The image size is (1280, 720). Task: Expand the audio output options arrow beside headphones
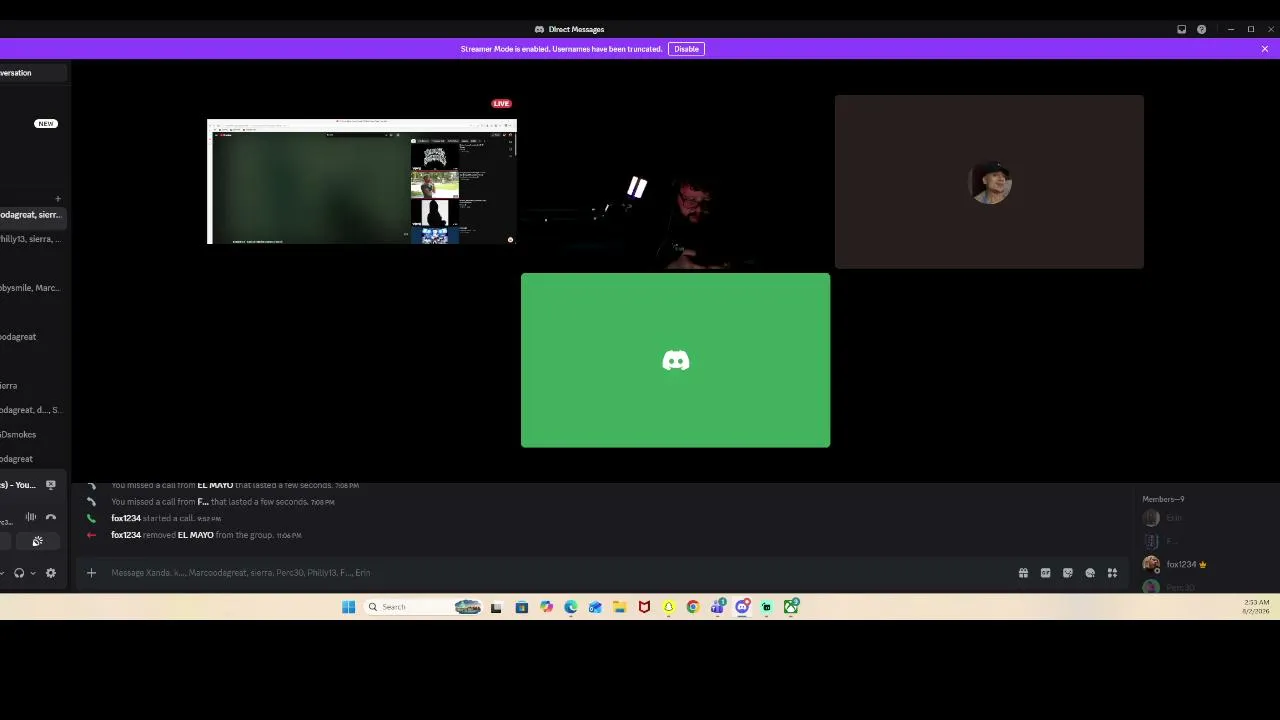click(x=32, y=573)
